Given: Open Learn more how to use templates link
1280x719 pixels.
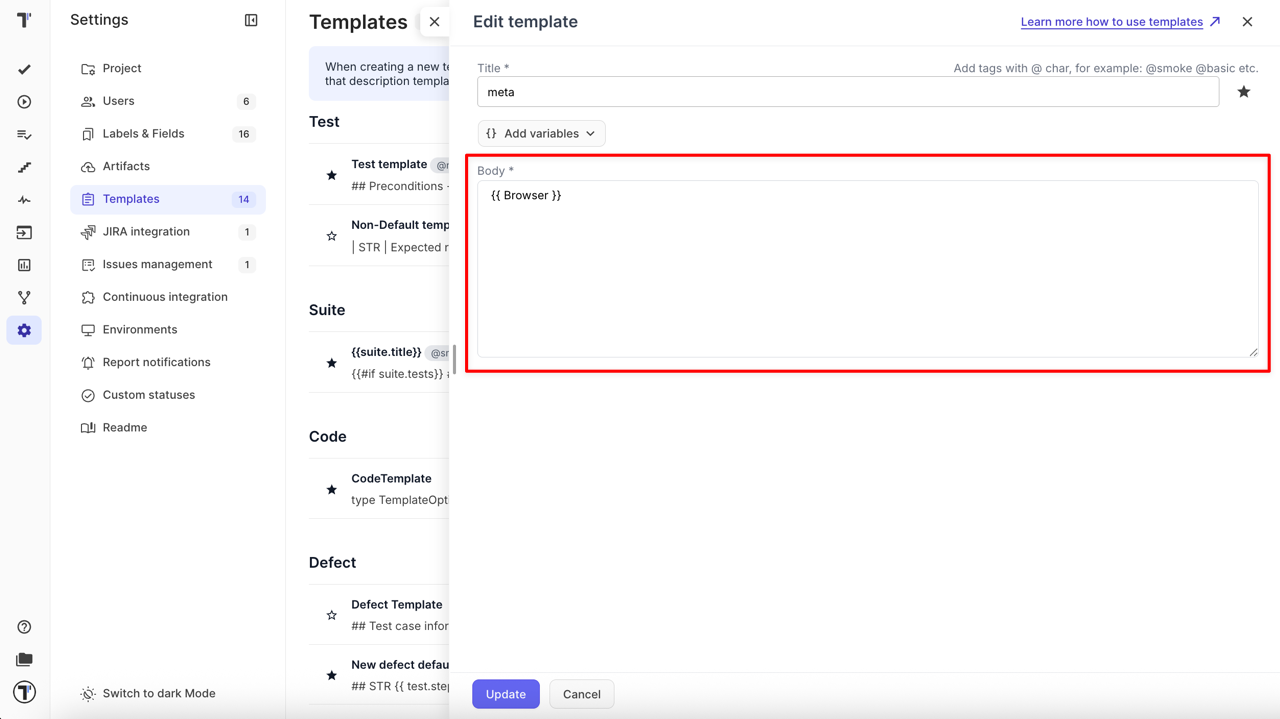Looking at the screenshot, I should point(1111,22).
